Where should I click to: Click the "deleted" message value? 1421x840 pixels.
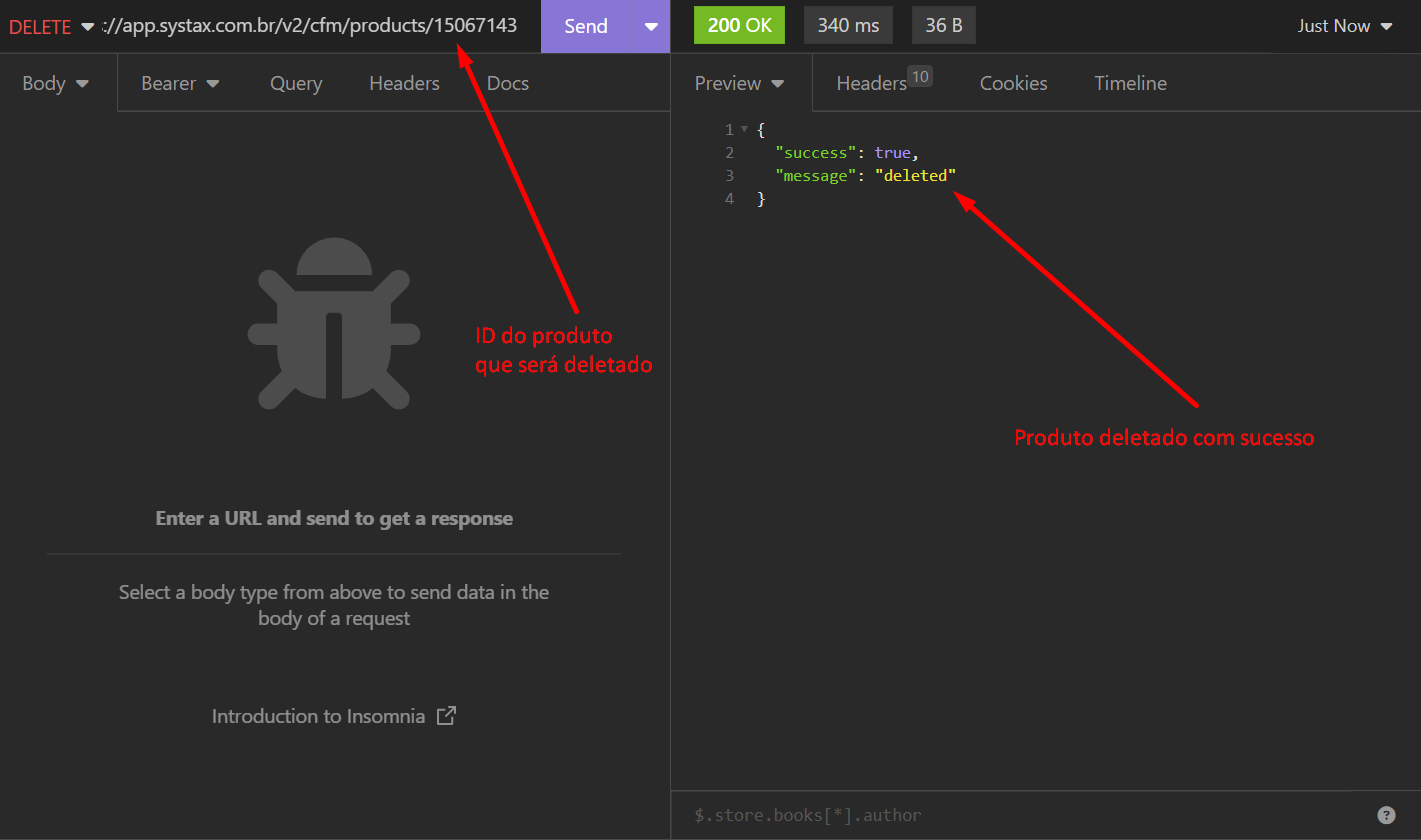(915, 176)
